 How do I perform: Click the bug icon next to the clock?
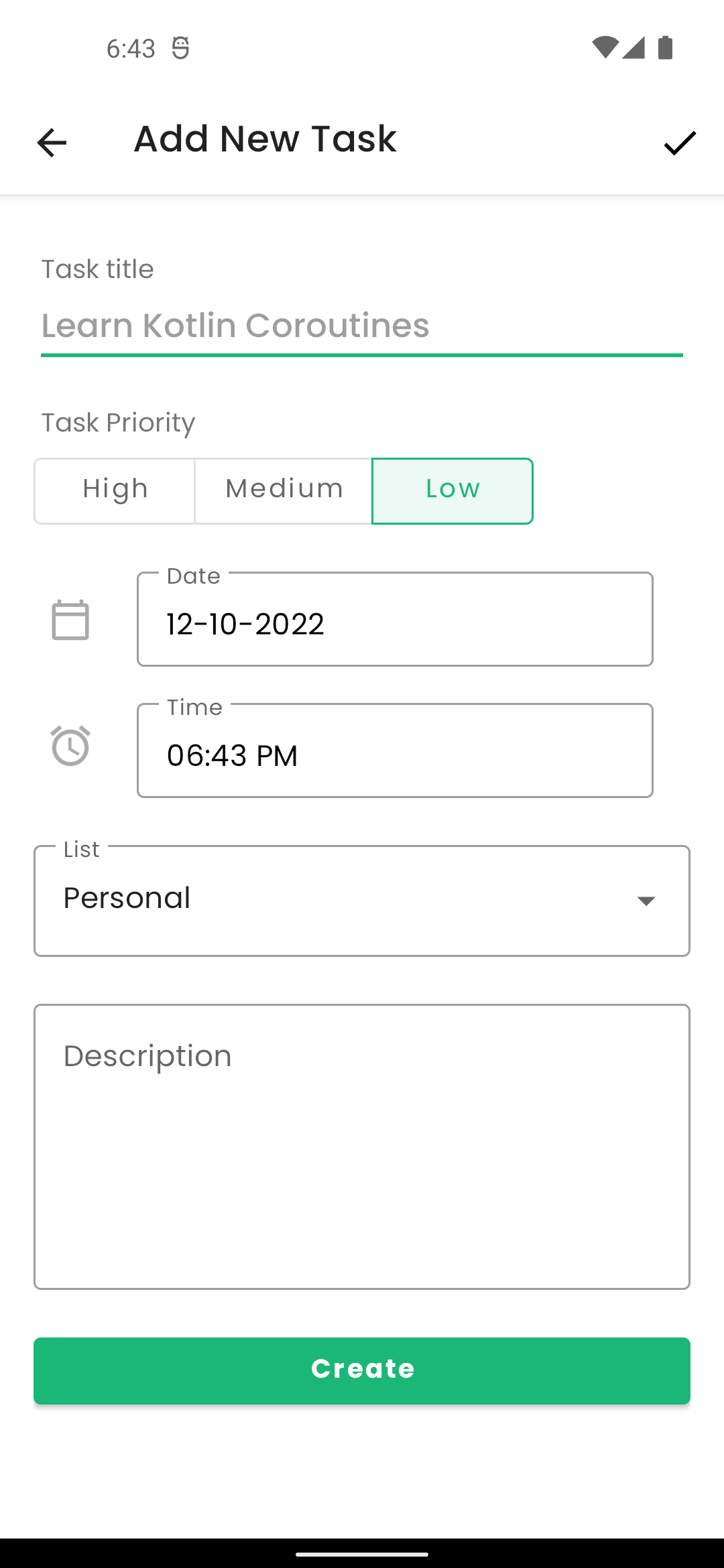[180, 48]
